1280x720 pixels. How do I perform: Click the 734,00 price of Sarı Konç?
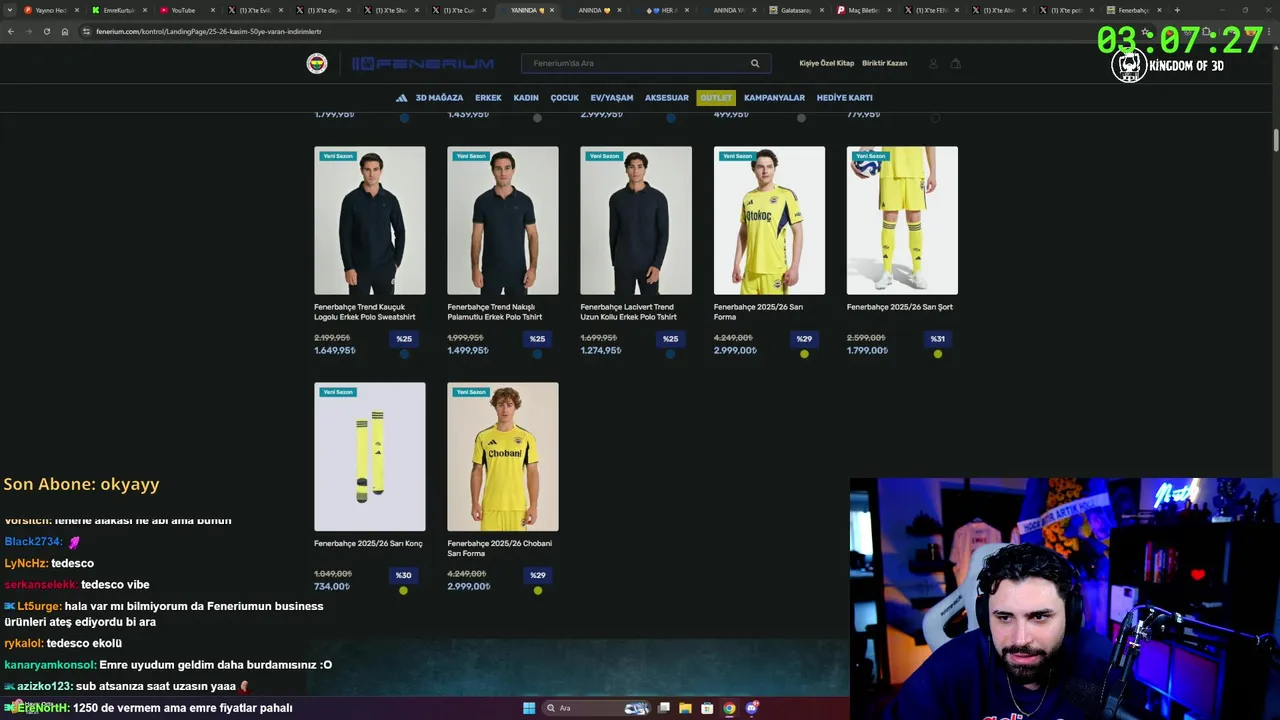[332, 586]
